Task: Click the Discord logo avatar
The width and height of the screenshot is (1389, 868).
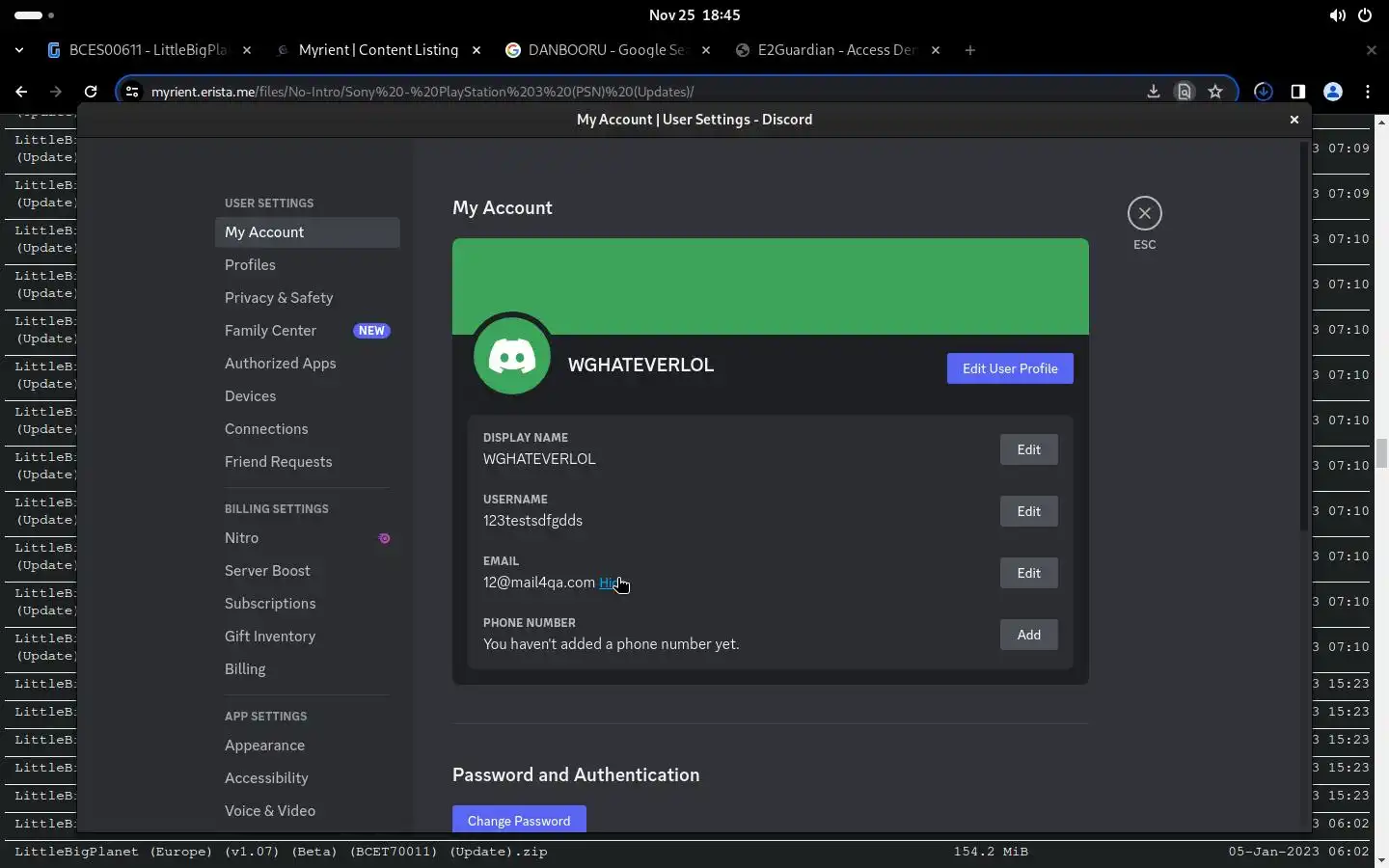Action: tap(512, 356)
